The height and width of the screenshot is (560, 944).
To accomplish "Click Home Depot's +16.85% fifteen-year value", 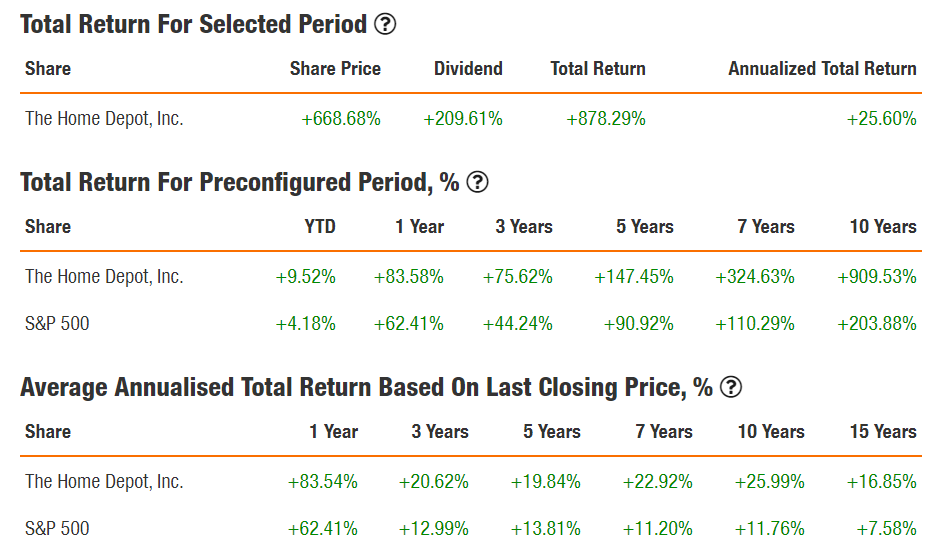I will tap(881, 482).
